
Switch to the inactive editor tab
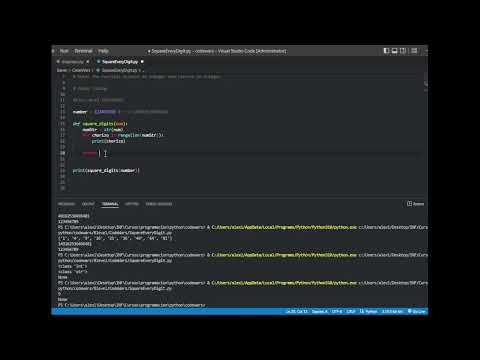coord(72,62)
